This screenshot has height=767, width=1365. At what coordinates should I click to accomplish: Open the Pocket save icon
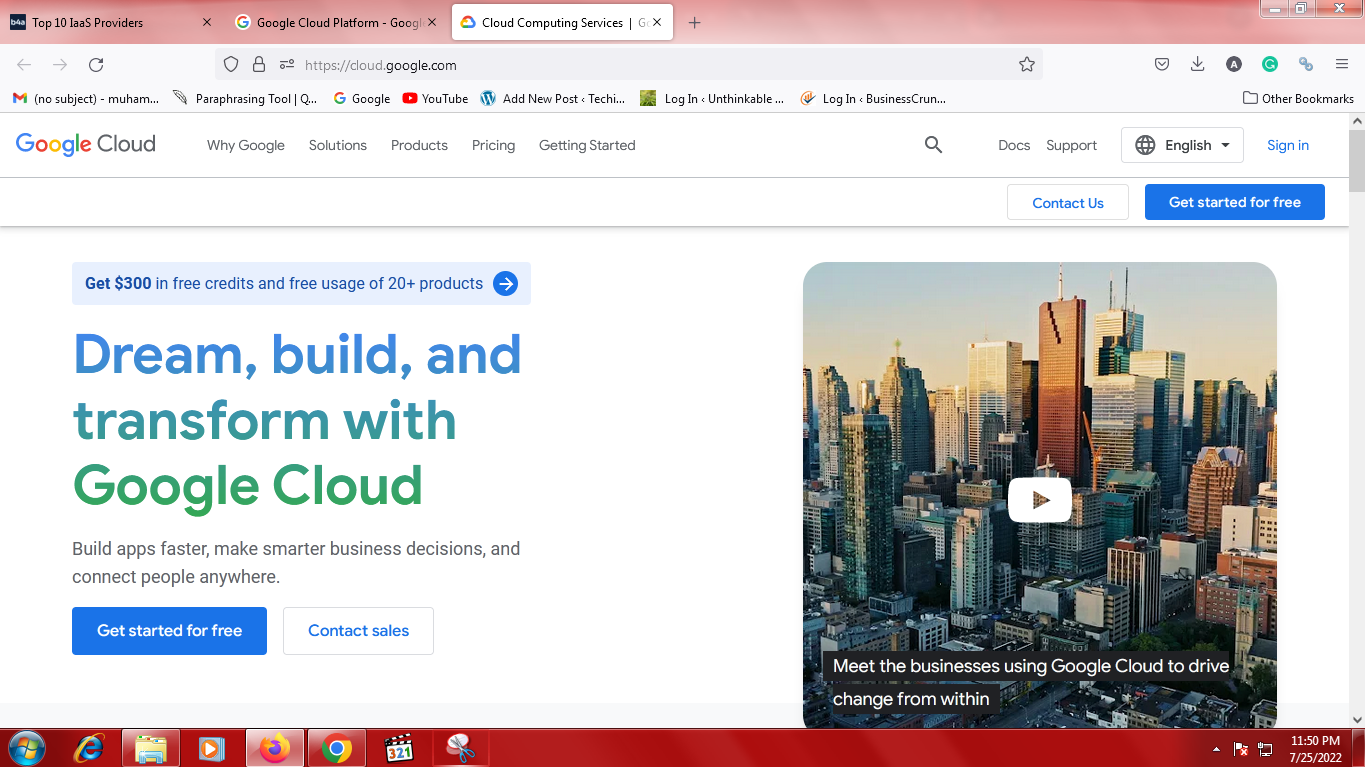(1162, 64)
